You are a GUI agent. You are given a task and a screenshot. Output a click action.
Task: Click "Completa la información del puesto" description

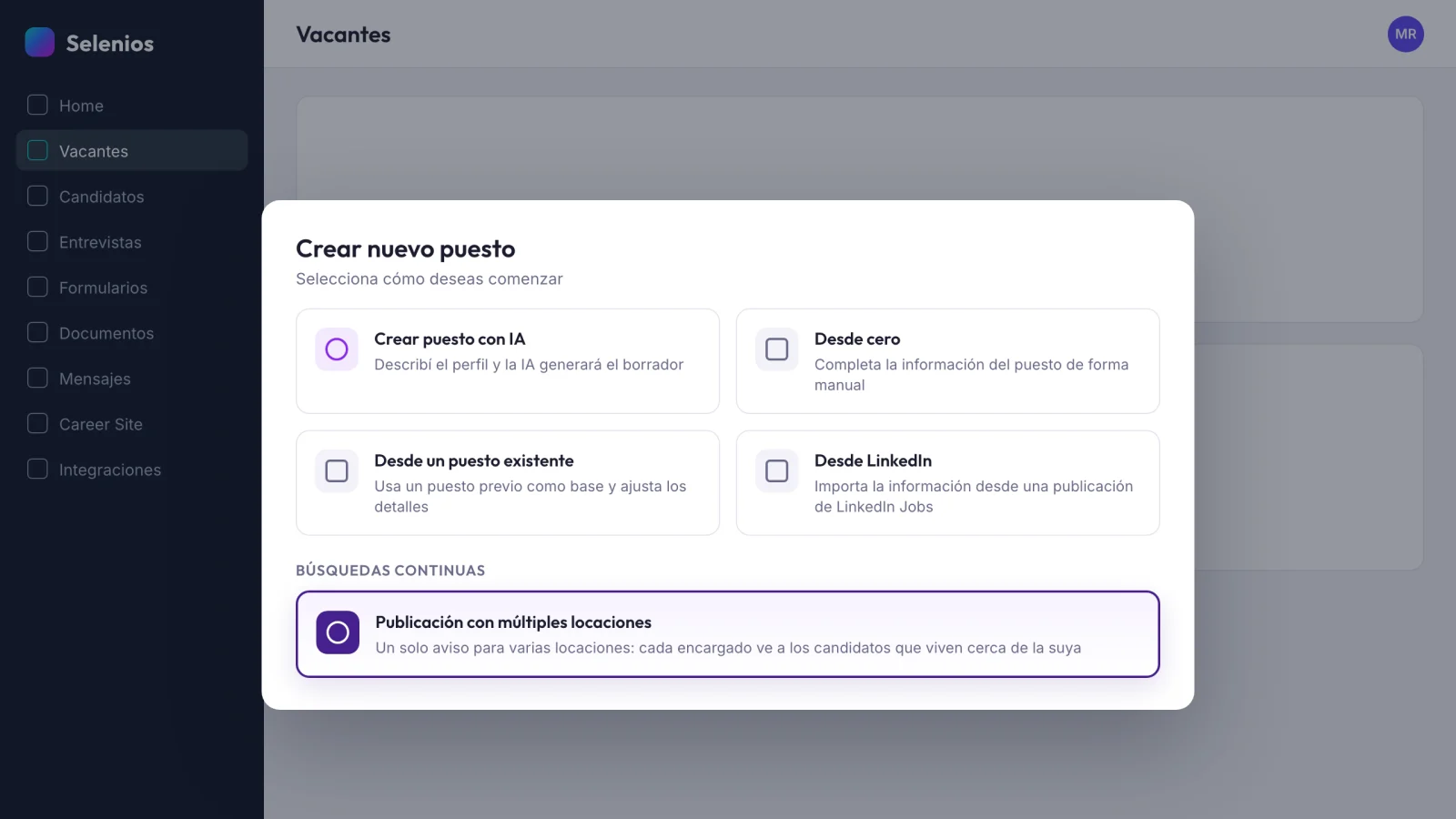coord(971,374)
